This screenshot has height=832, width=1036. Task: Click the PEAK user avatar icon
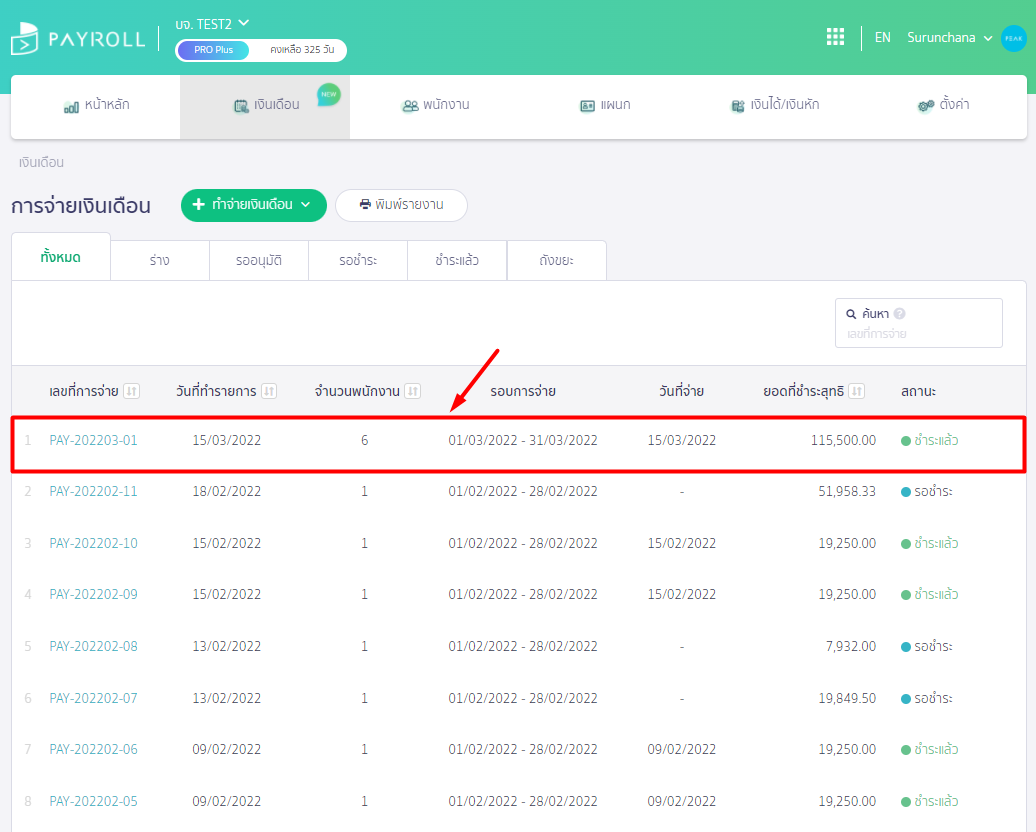[x=1013, y=38]
